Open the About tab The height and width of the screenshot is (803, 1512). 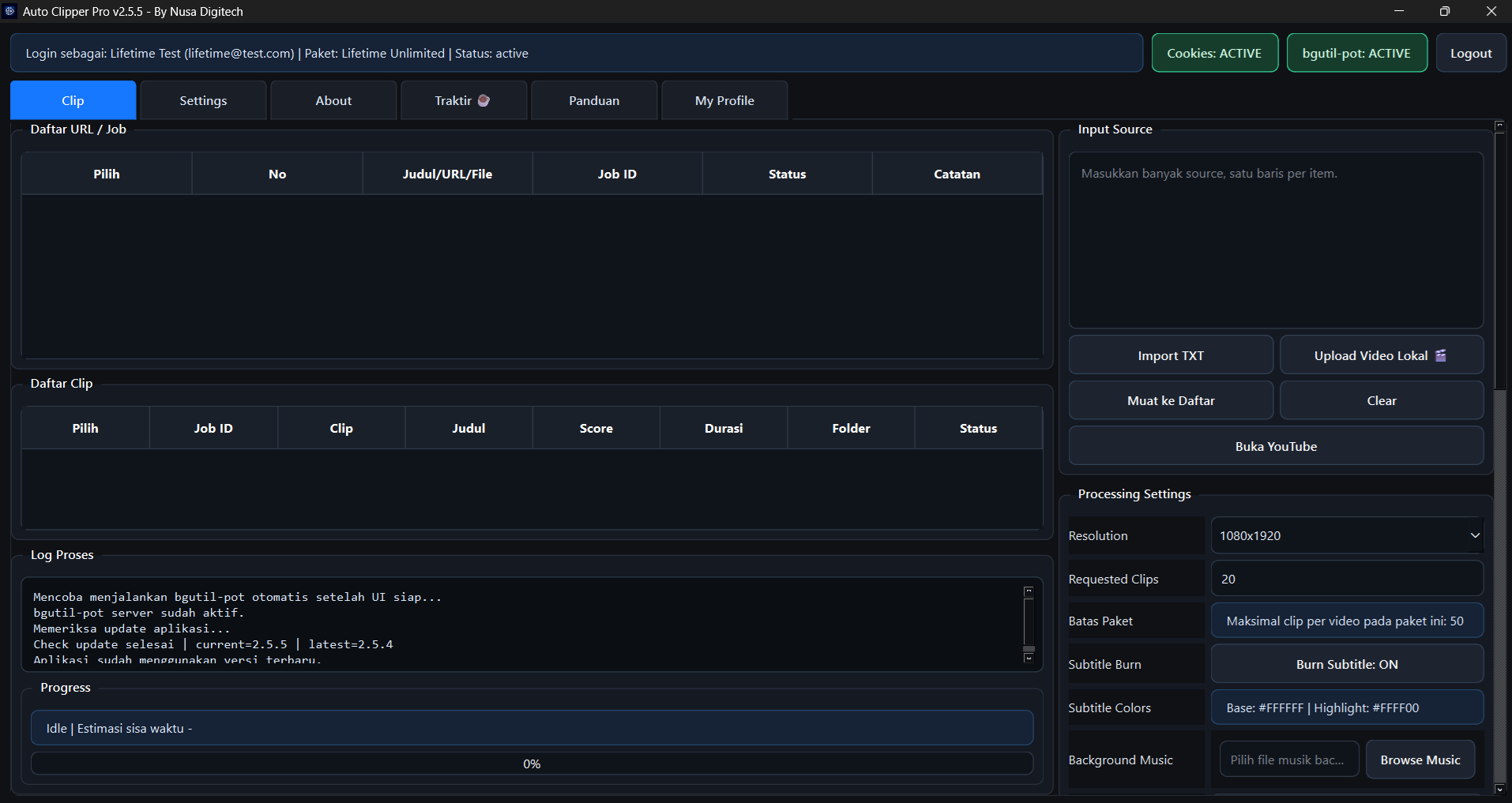(x=333, y=100)
